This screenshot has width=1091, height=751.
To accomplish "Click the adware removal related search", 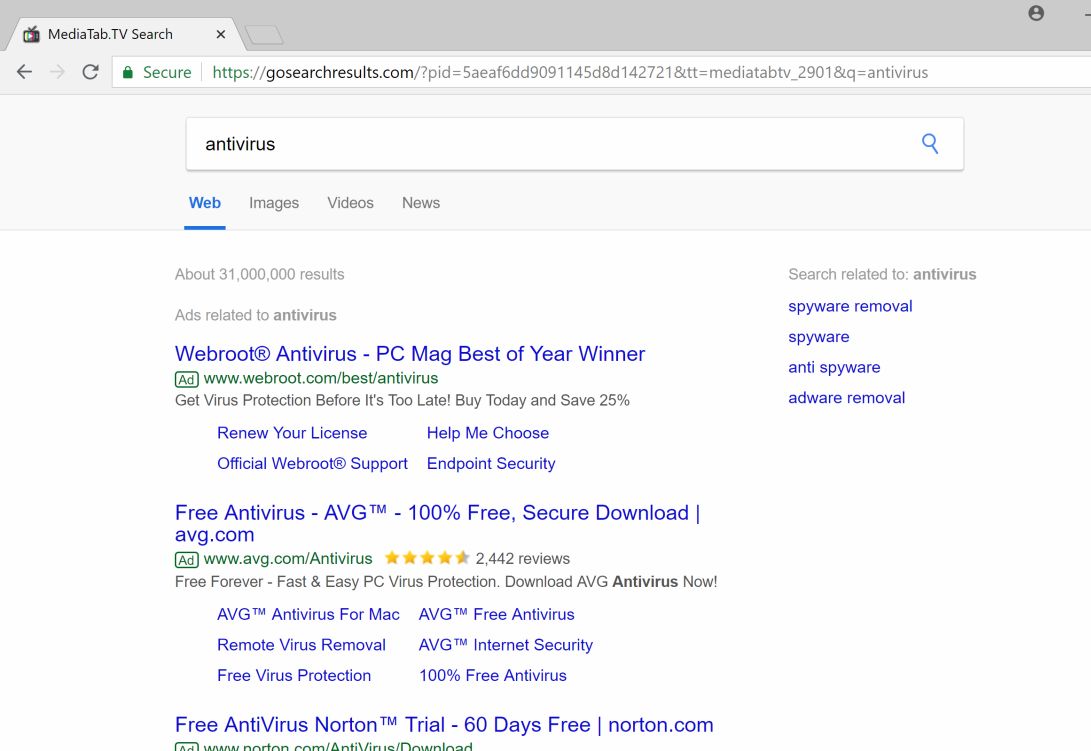I will (846, 397).
